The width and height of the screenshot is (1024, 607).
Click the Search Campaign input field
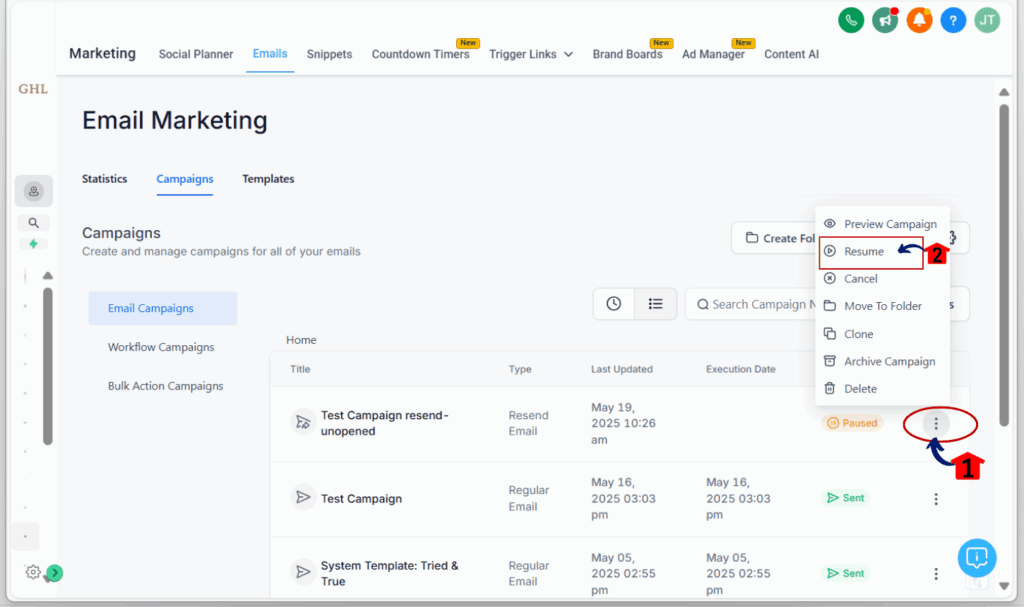click(x=760, y=303)
